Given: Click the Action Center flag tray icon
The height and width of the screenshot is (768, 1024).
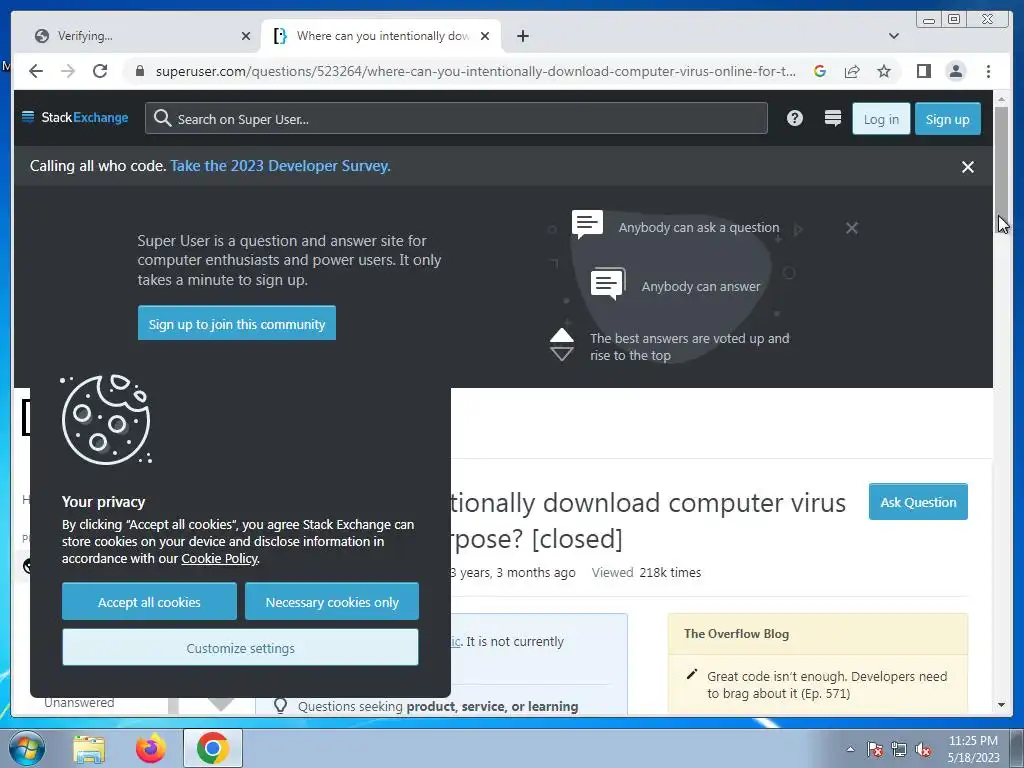Looking at the screenshot, I should (874, 749).
